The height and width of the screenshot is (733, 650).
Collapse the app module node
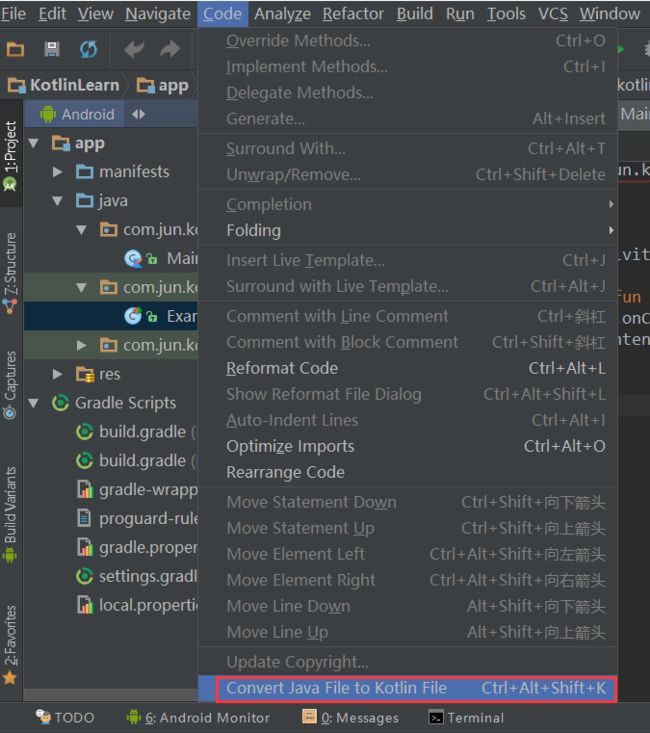pyautogui.click(x=33, y=143)
